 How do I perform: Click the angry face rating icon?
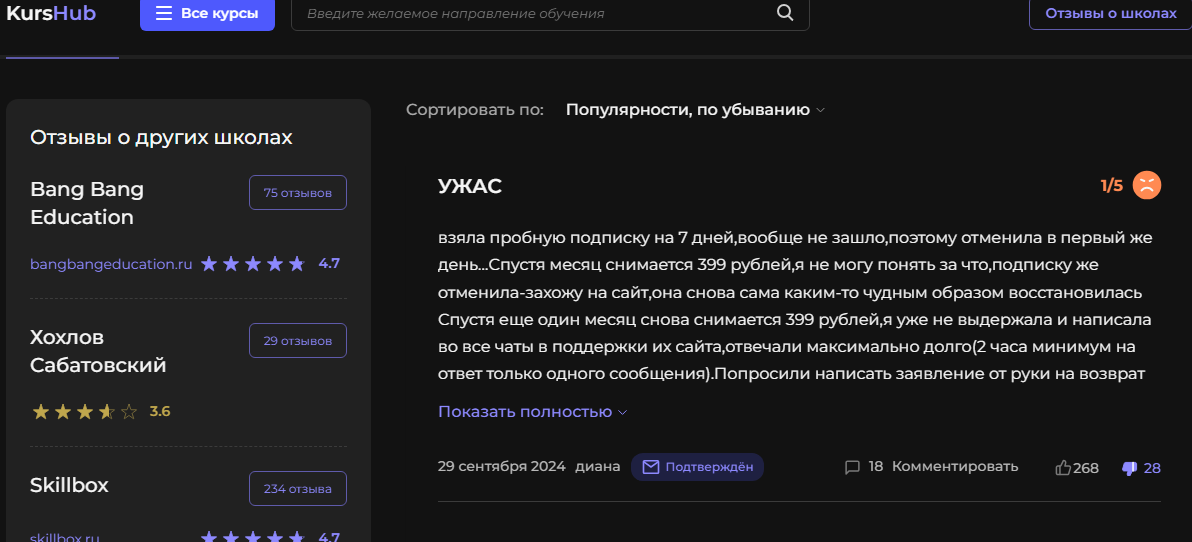pyautogui.click(x=1146, y=185)
